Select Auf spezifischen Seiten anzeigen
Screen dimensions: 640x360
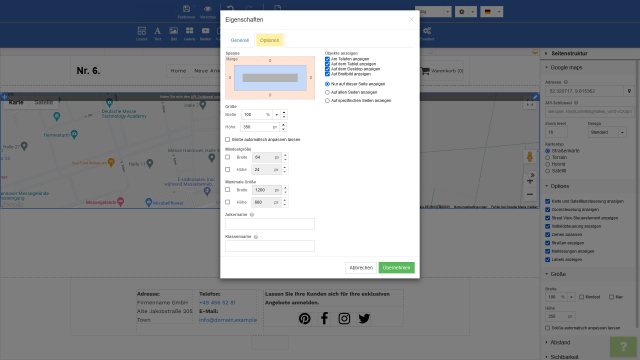pos(327,101)
